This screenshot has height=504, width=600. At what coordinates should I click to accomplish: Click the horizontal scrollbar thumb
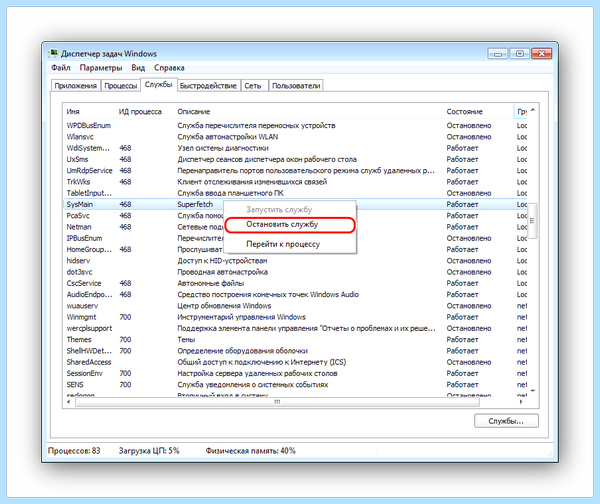(277, 402)
